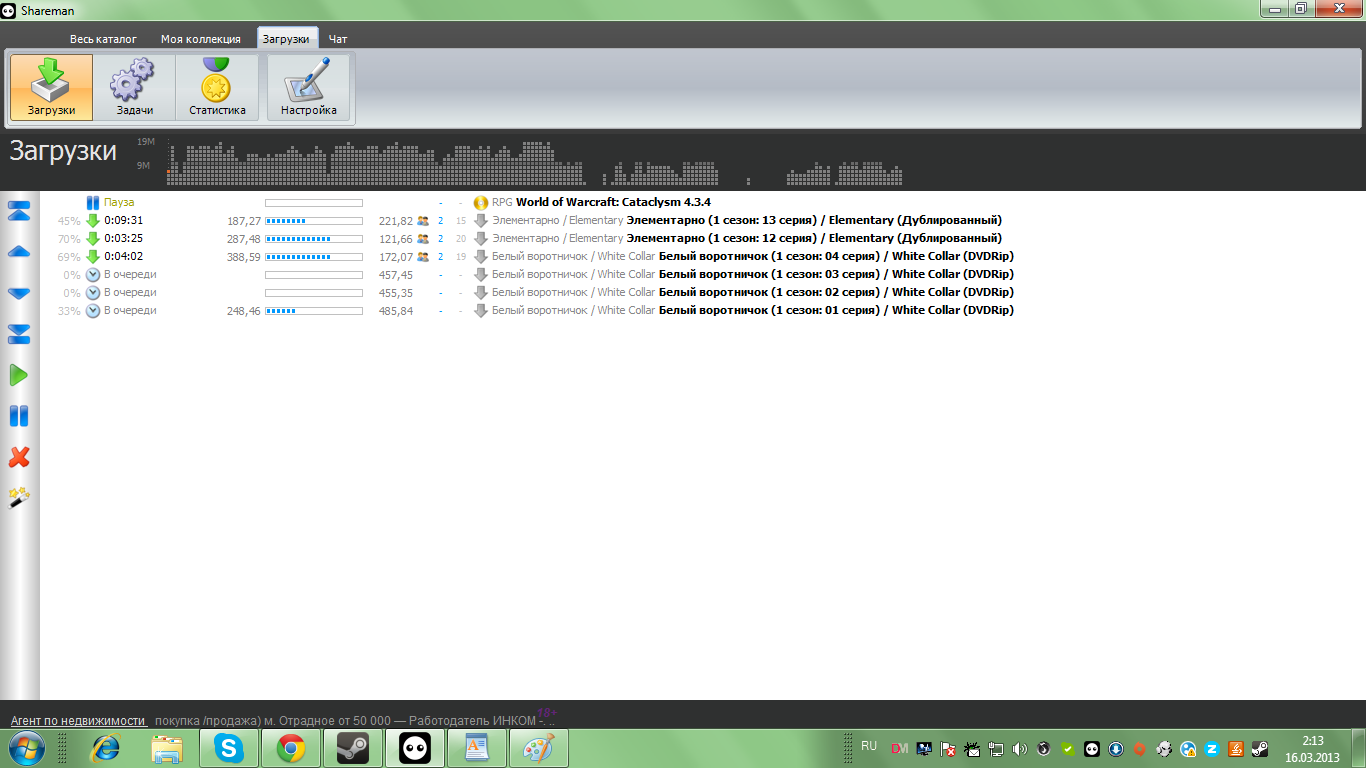Click the download speed graph in header
The width and height of the screenshot is (1366, 768).
[535, 162]
